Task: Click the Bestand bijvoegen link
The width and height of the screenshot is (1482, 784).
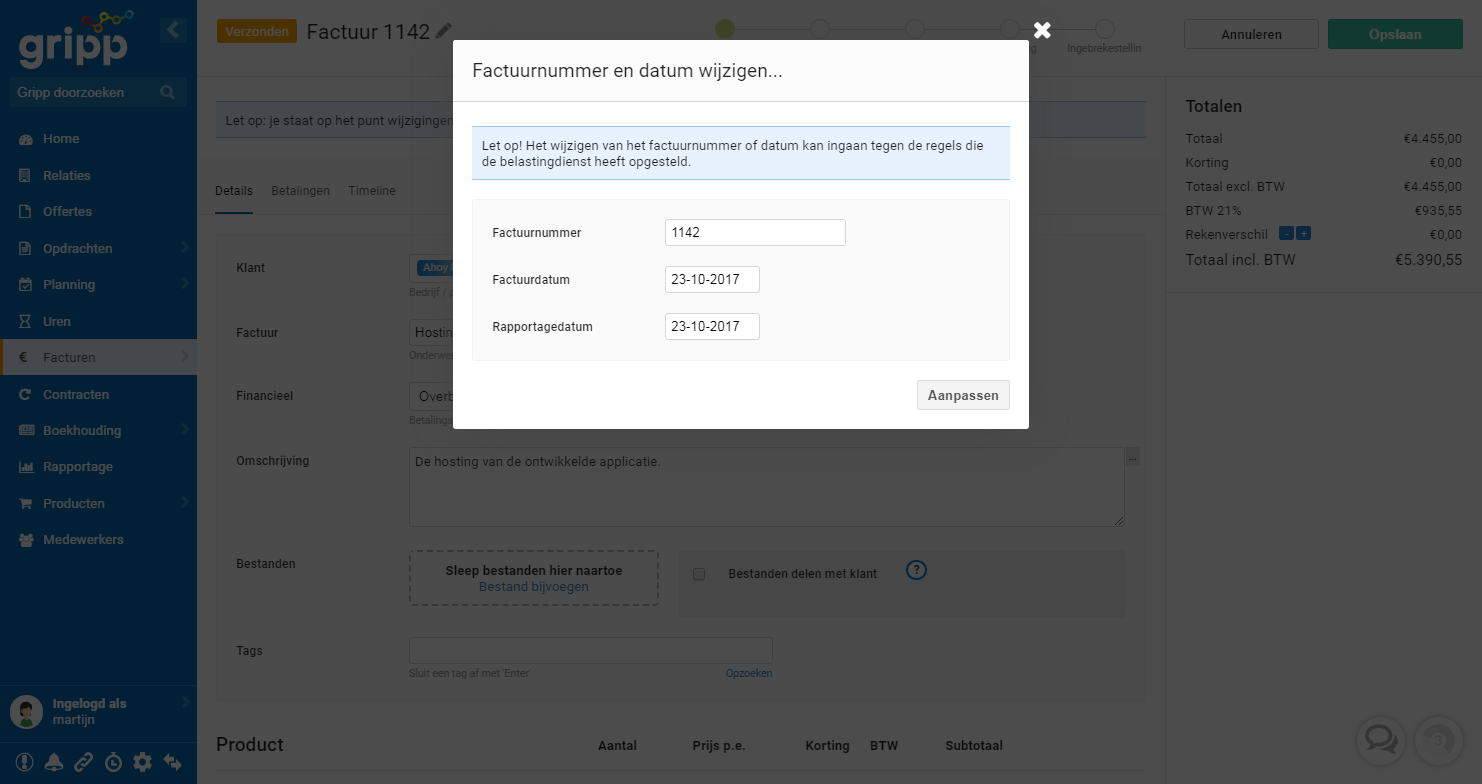Action: point(533,587)
